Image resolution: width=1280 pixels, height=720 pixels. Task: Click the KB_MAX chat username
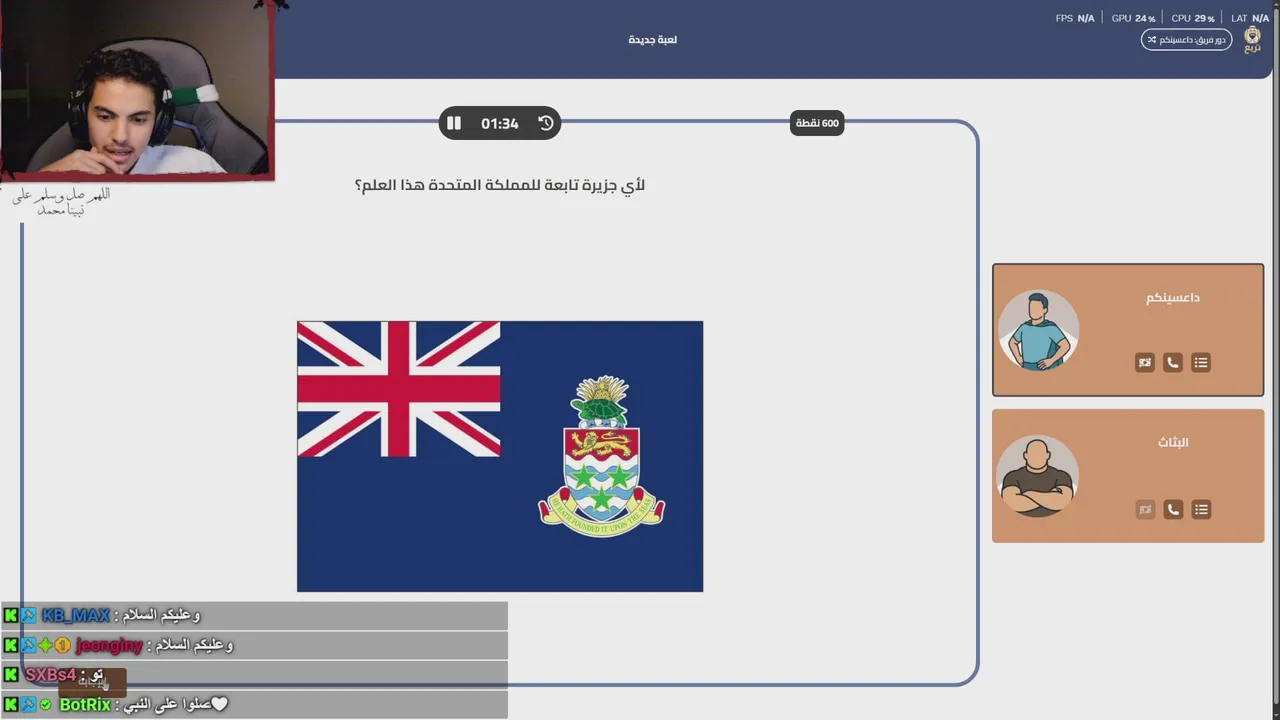pyautogui.click(x=76, y=615)
